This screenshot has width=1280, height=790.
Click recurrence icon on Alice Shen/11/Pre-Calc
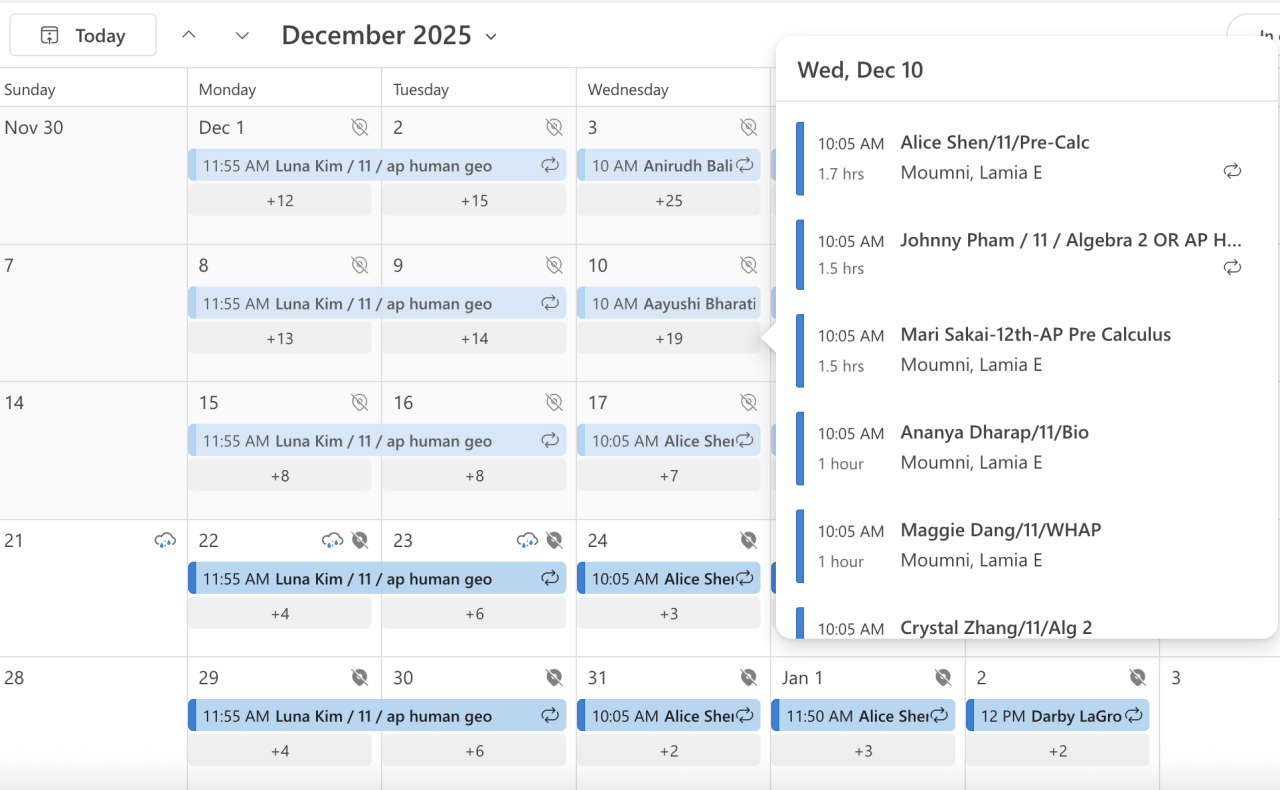(1232, 172)
